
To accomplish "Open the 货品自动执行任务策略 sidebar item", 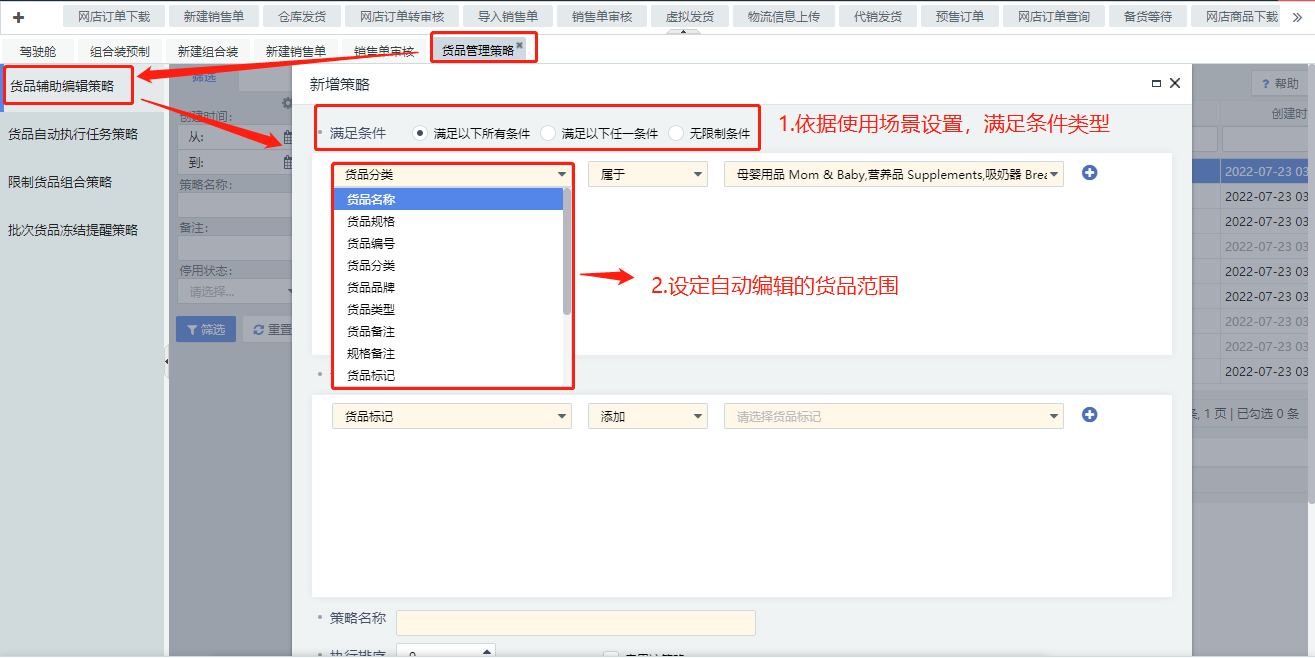I will point(73,134).
